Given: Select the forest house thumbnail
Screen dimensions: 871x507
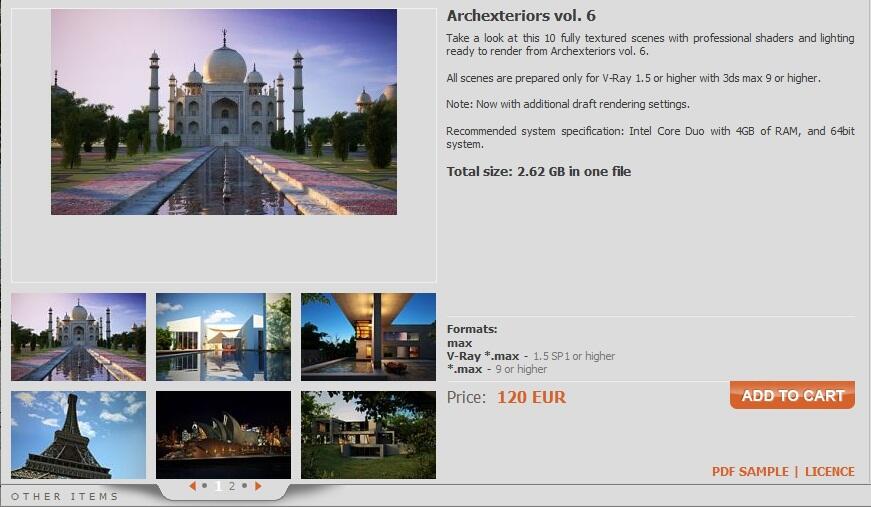Looking at the screenshot, I should [368, 435].
